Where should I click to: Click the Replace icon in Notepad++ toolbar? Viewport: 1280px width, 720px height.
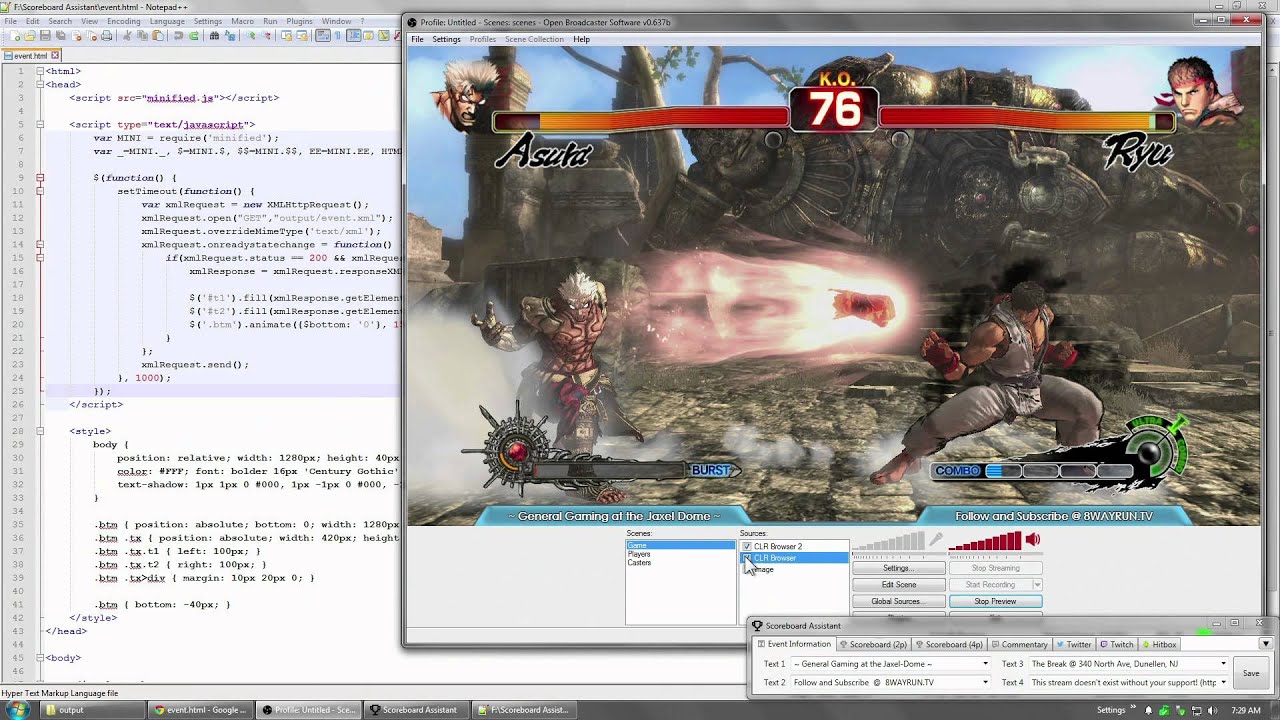tap(230, 36)
